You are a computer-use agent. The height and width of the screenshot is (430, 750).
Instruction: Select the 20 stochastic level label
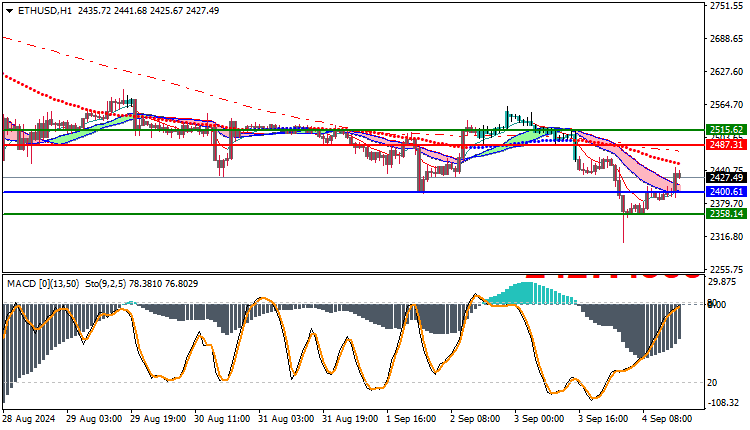coord(712,383)
